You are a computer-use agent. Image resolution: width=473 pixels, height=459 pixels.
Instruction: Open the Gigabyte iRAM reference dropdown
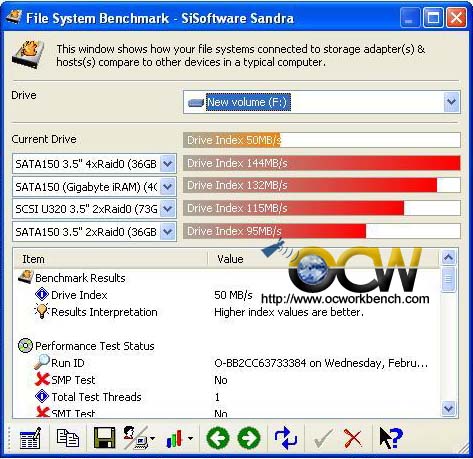point(168,186)
